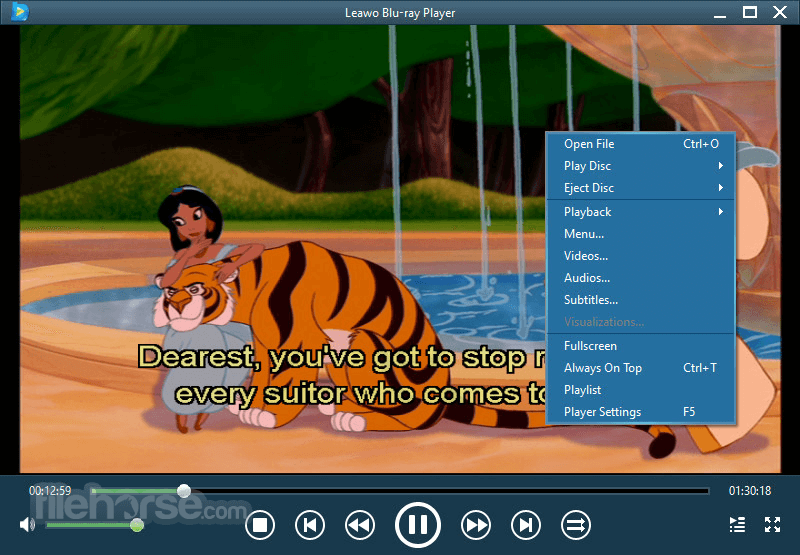The width and height of the screenshot is (800, 555).
Task: Select Open File from the context menu
Action: 641,144
